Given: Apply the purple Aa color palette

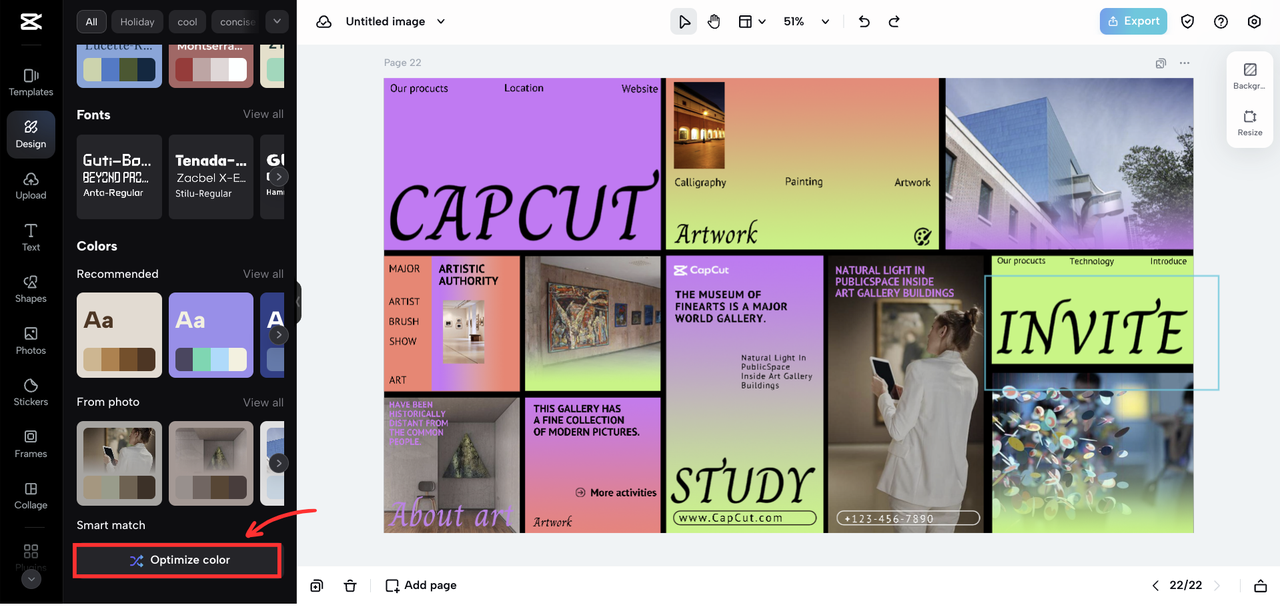Looking at the screenshot, I should (211, 335).
